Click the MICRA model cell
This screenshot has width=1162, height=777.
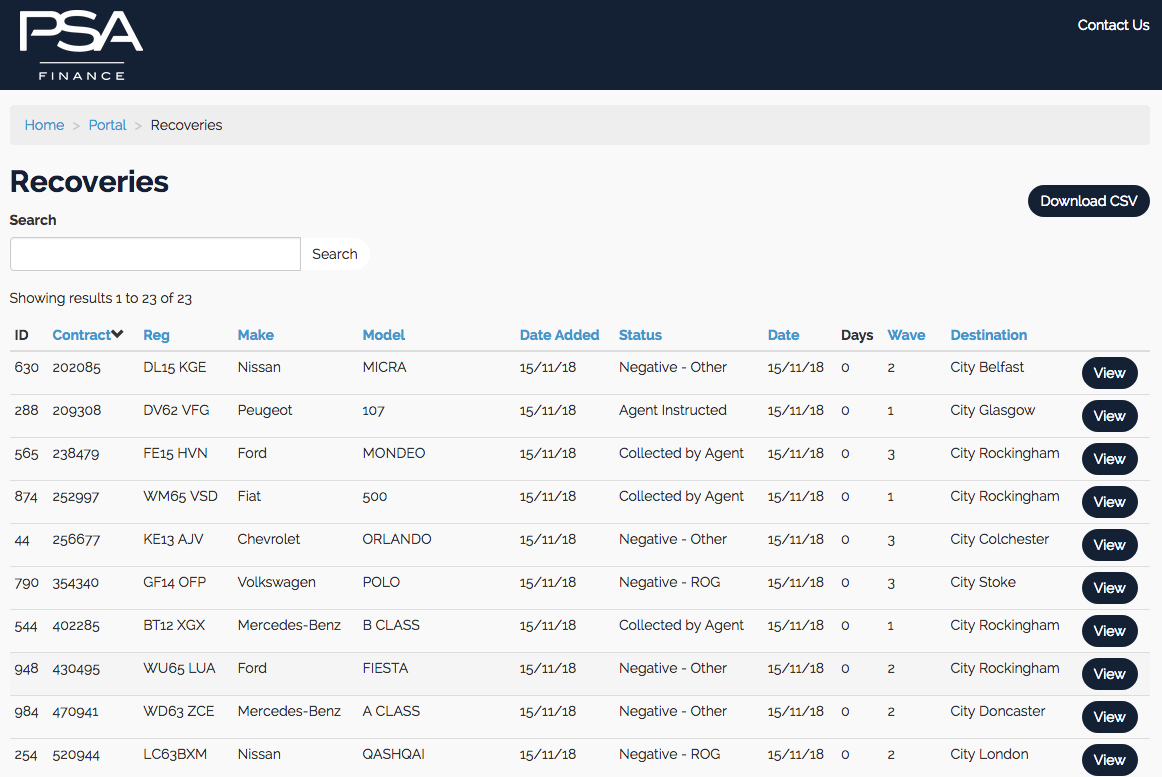(x=385, y=367)
